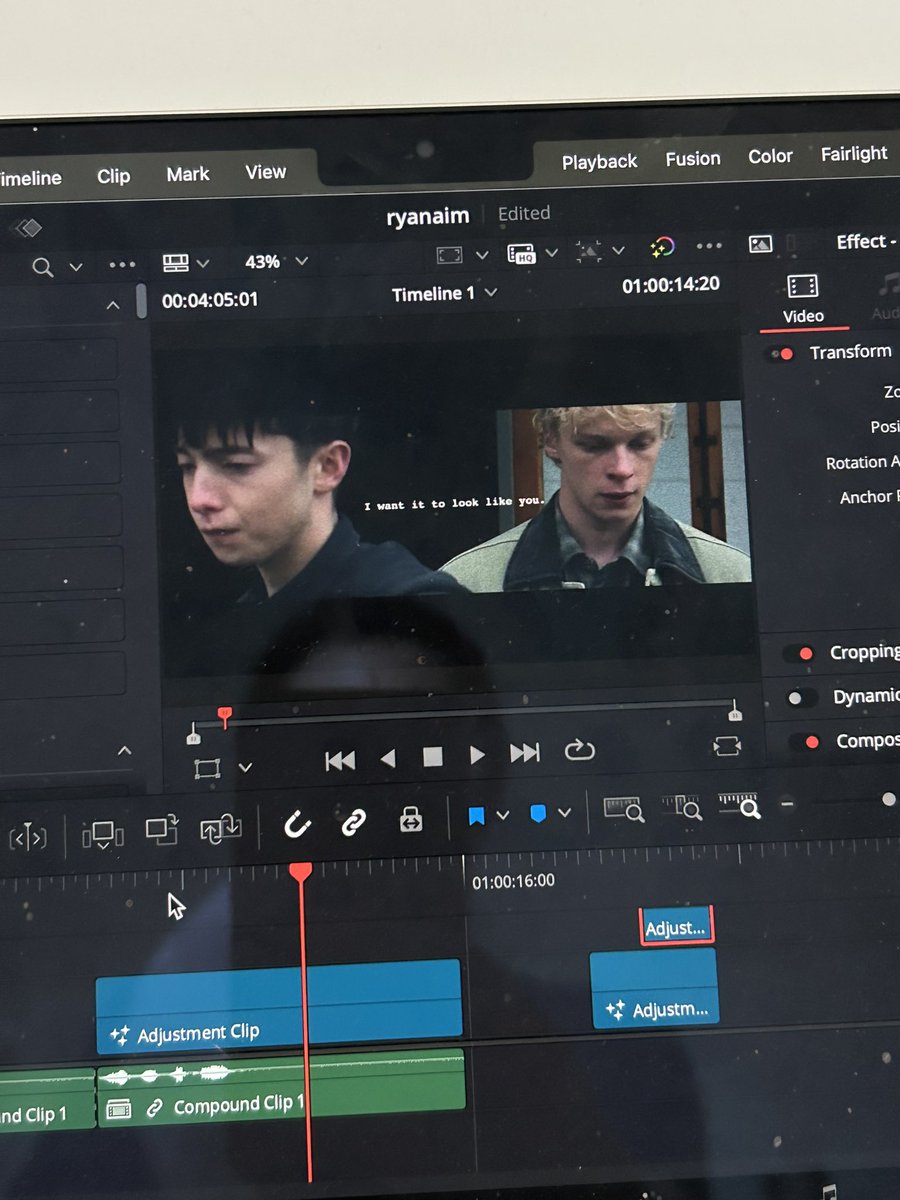
Task: Open the search filter dropdown arrow
Action: point(76,267)
